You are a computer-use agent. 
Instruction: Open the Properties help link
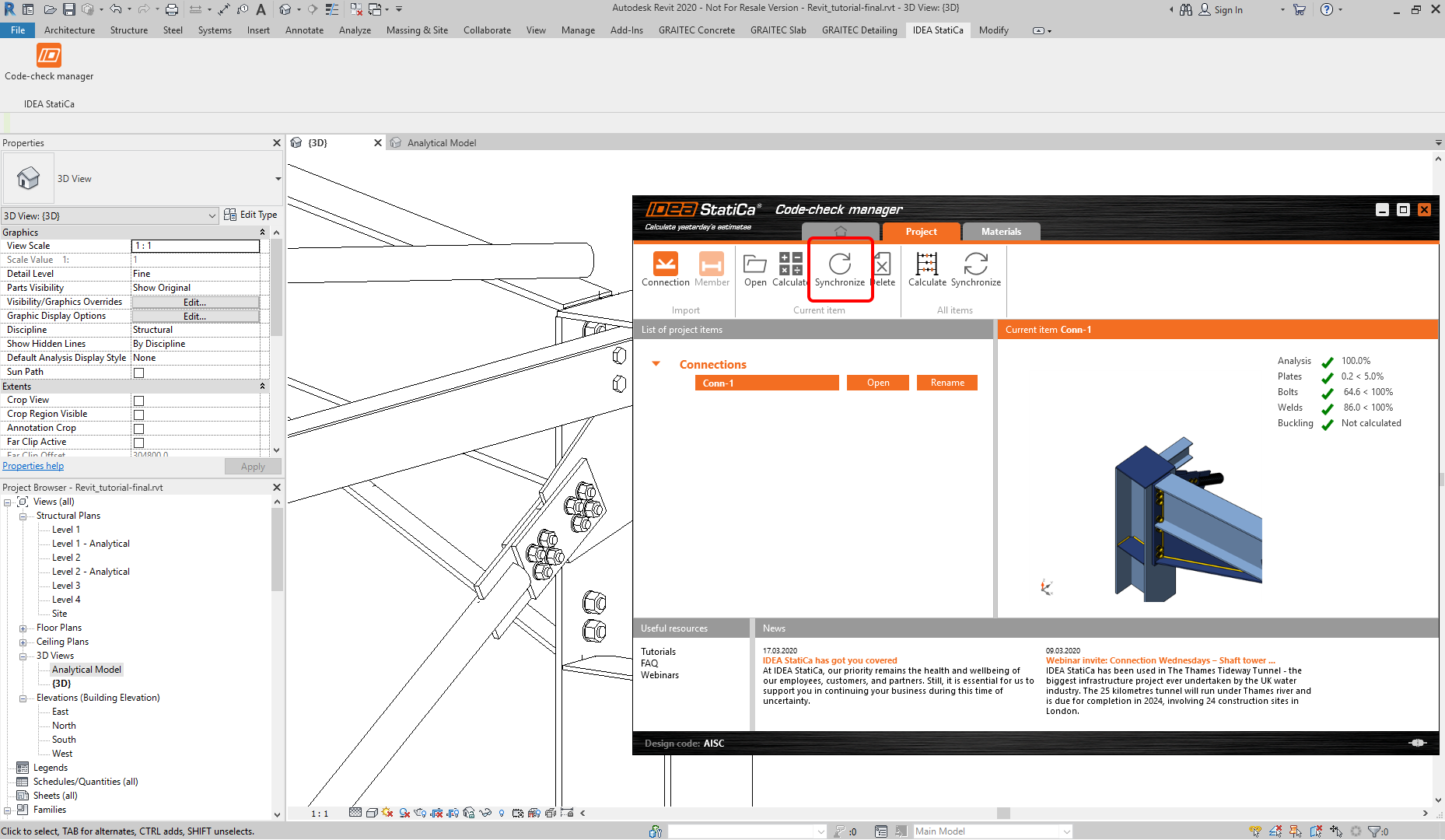(33, 466)
